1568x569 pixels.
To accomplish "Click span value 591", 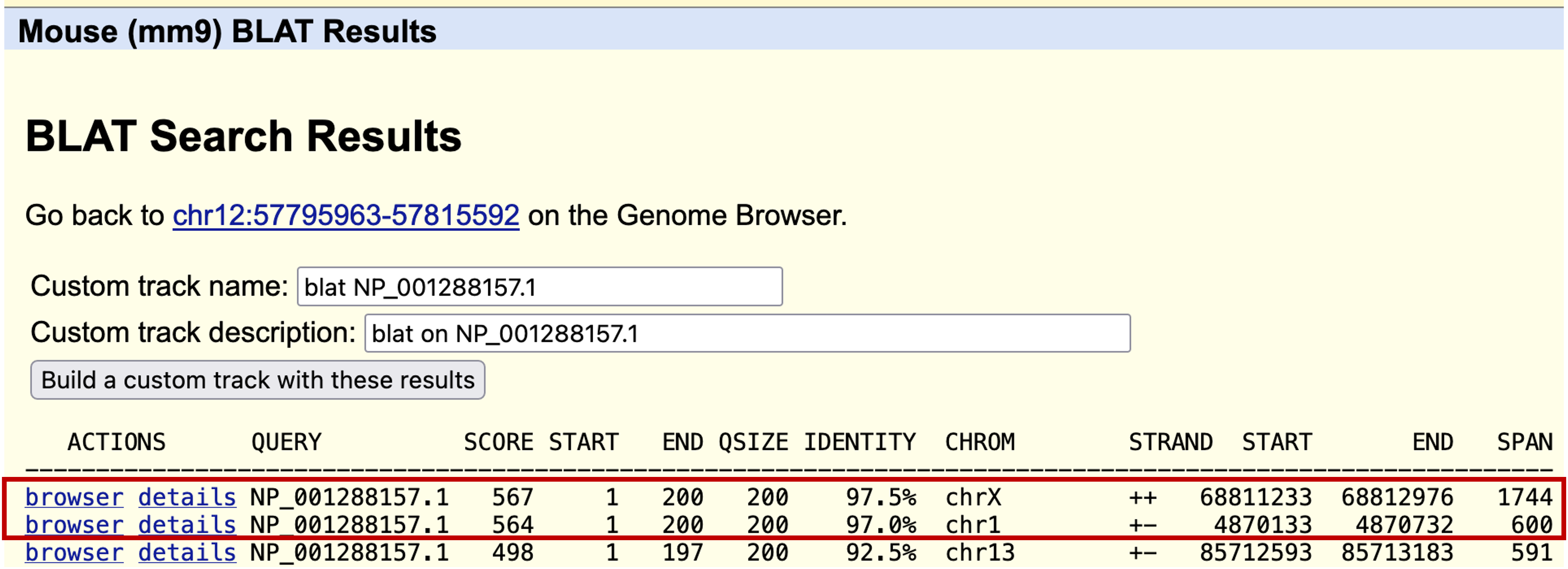I will click(x=1532, y=552).
